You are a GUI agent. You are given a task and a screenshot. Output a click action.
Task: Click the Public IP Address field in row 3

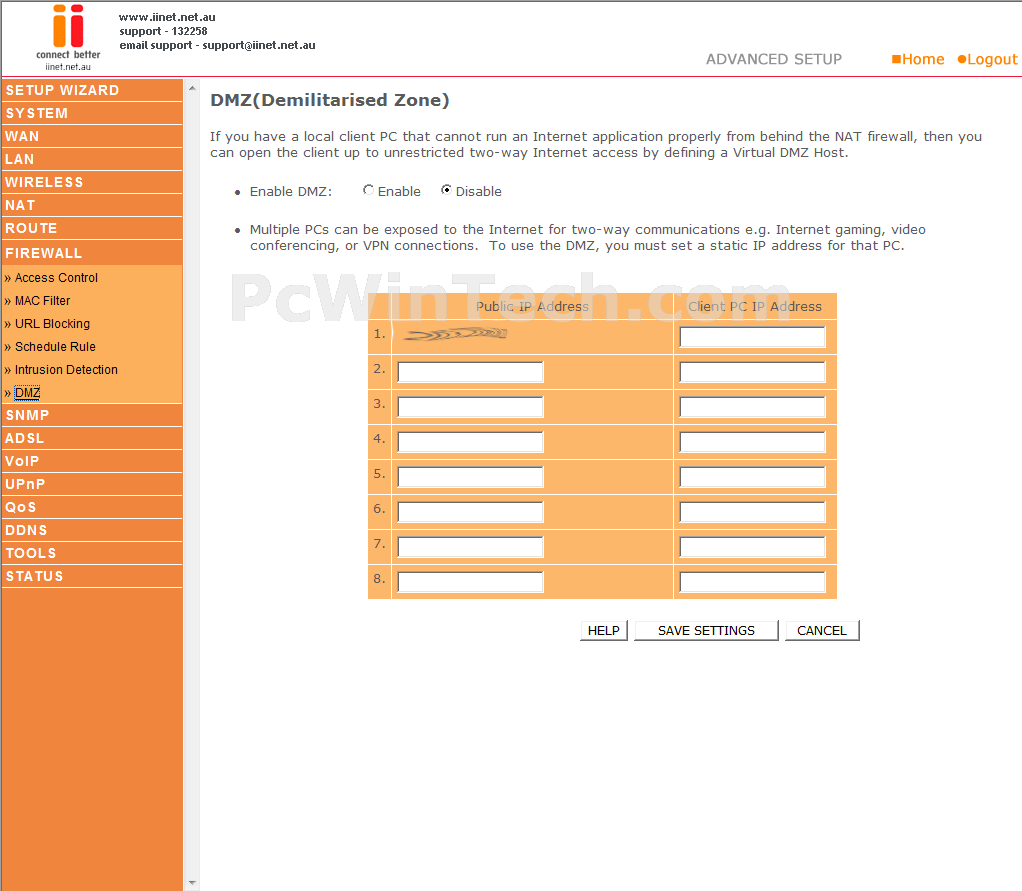tap(470, 407)
